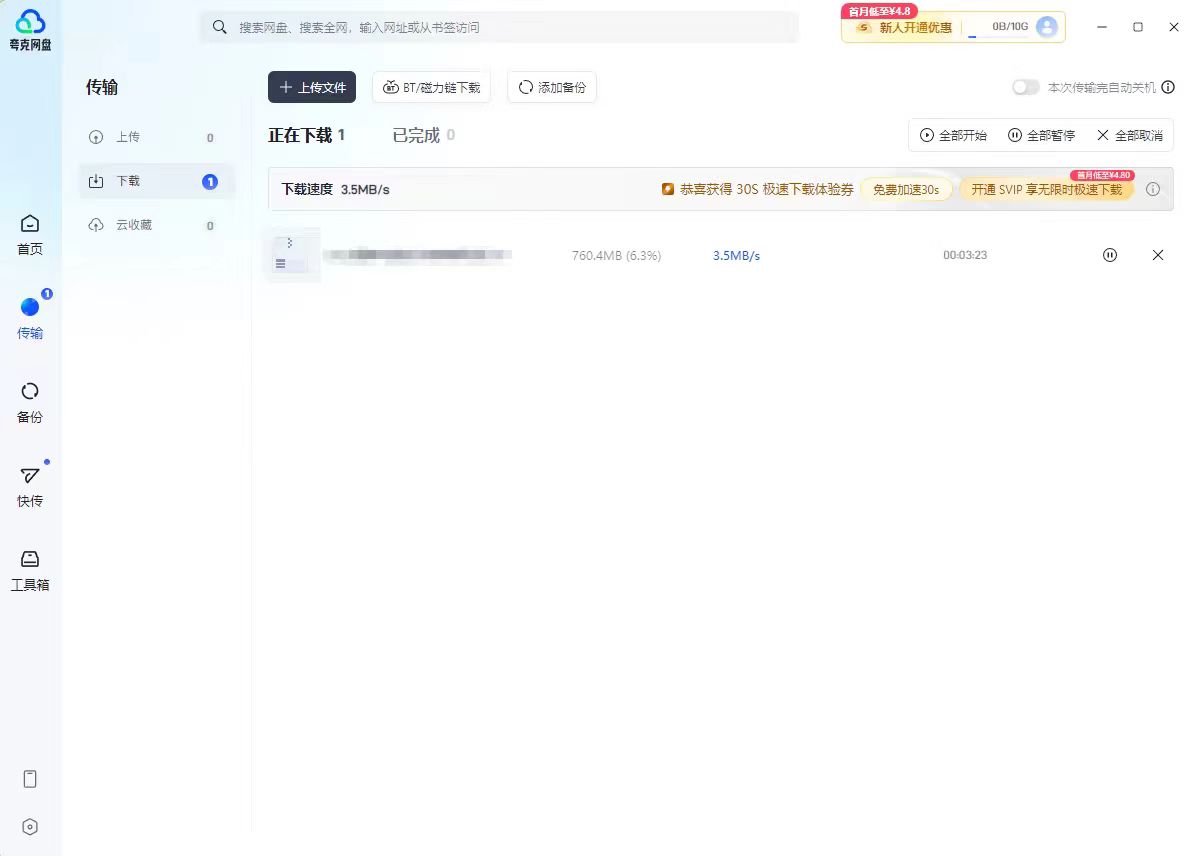Click 免费加速30s button

tap(905, 189)
